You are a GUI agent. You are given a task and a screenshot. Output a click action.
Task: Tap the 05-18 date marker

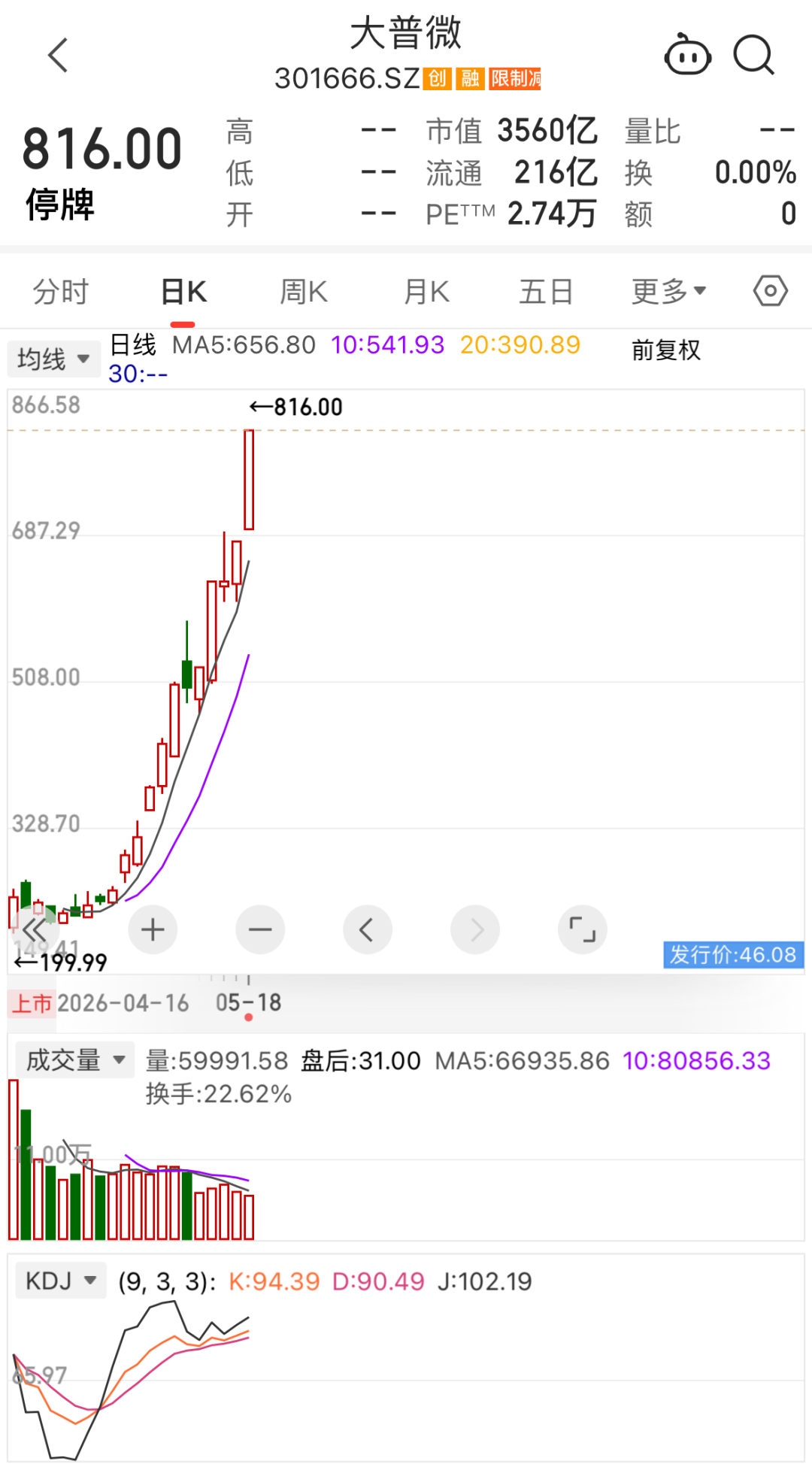pos(248,1002)
